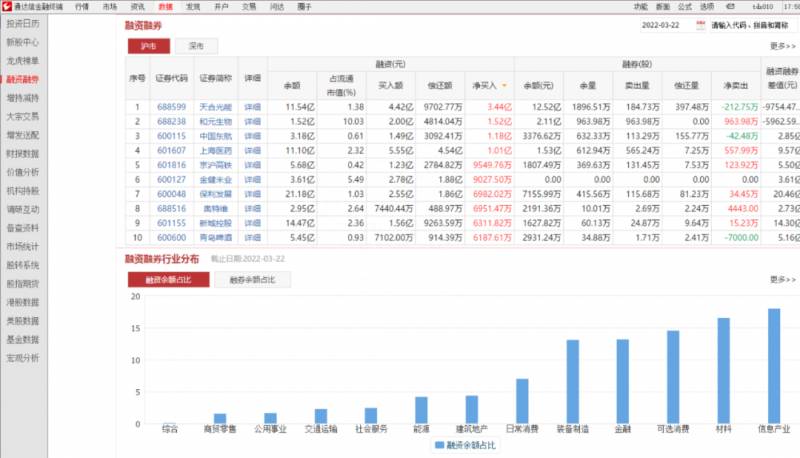Open the 功能 menu in the top right
Screen dimensions: 800x458
click(641, 7)
